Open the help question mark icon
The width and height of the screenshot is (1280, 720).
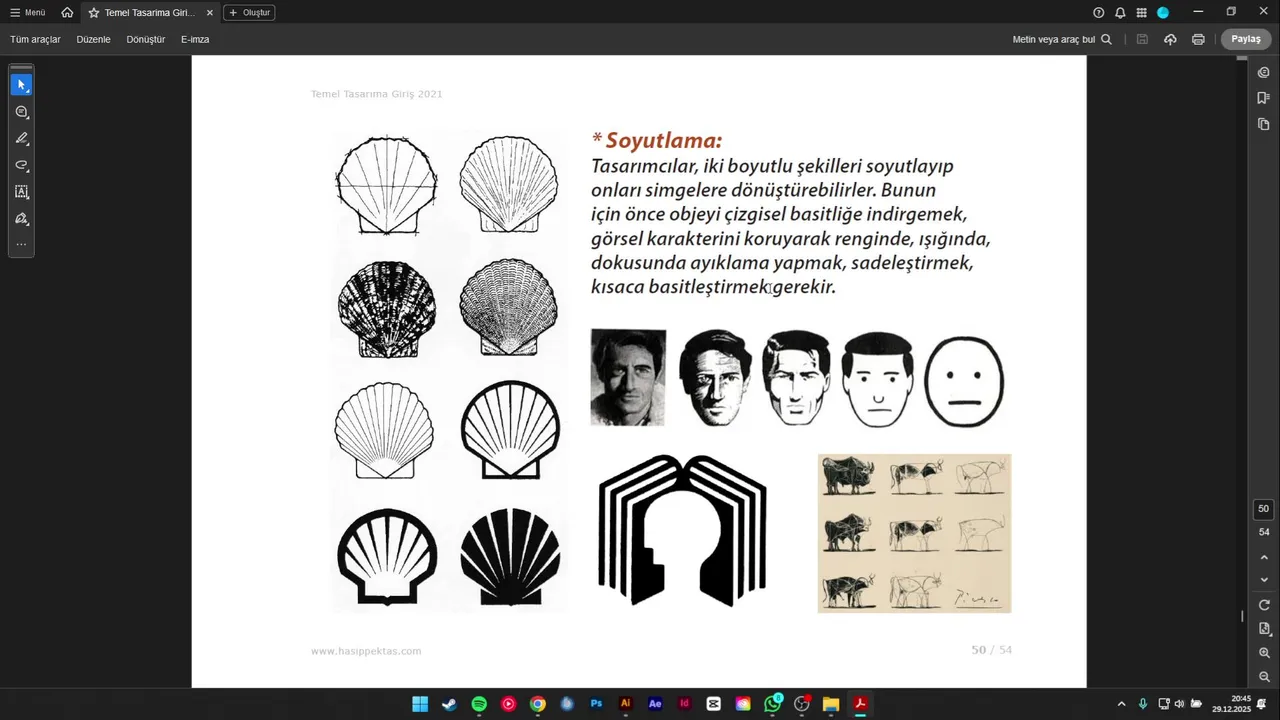pos(1099,12)
